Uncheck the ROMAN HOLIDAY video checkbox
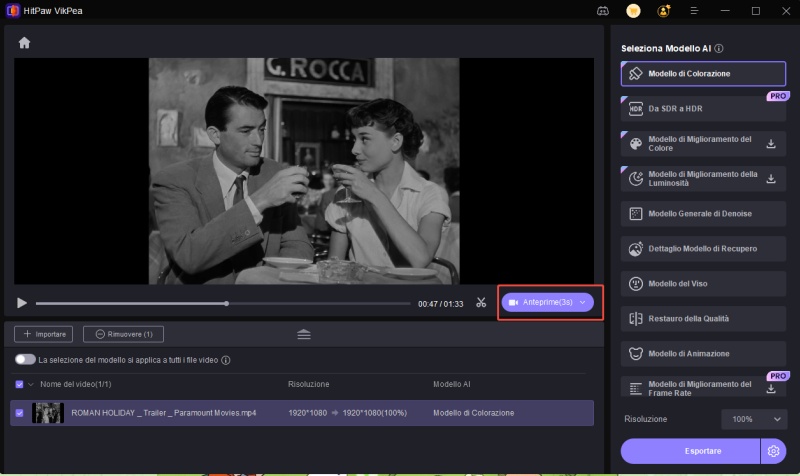800x476 pixels. 19,413
